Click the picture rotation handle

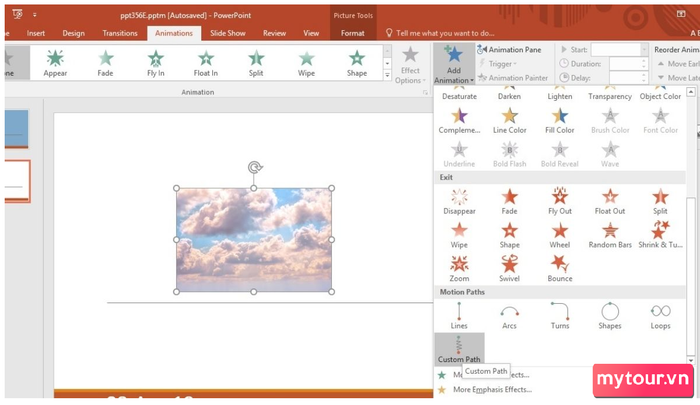(x=255, y=167)
